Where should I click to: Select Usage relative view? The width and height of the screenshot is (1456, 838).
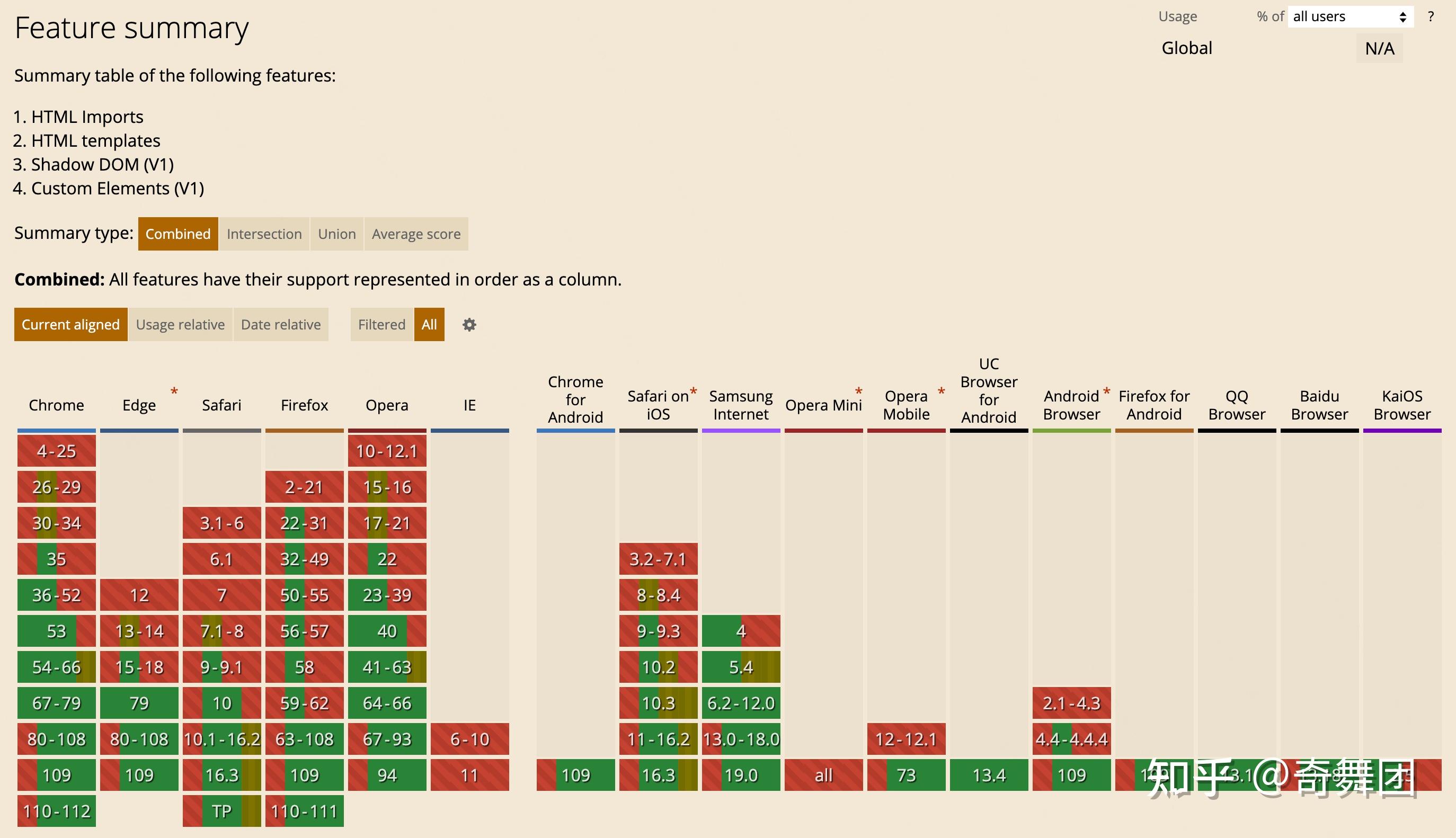pyautogui.click(x=180, y=325)
